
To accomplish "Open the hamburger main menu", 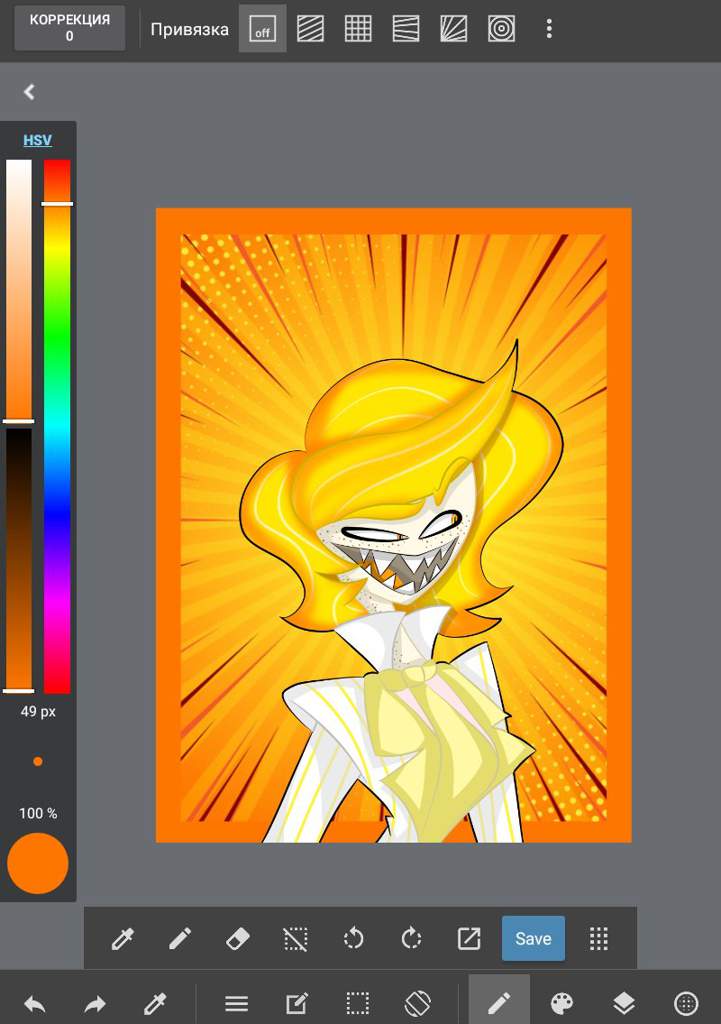I will [236, 1003].
